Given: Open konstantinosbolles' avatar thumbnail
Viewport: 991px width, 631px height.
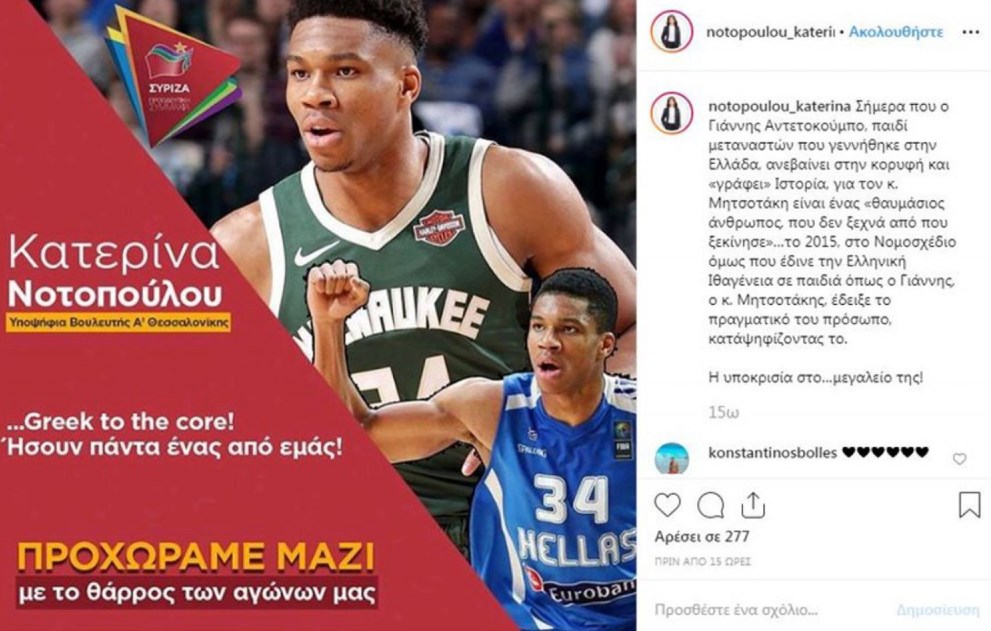Looking at the screenshot, I should point(671,458).
